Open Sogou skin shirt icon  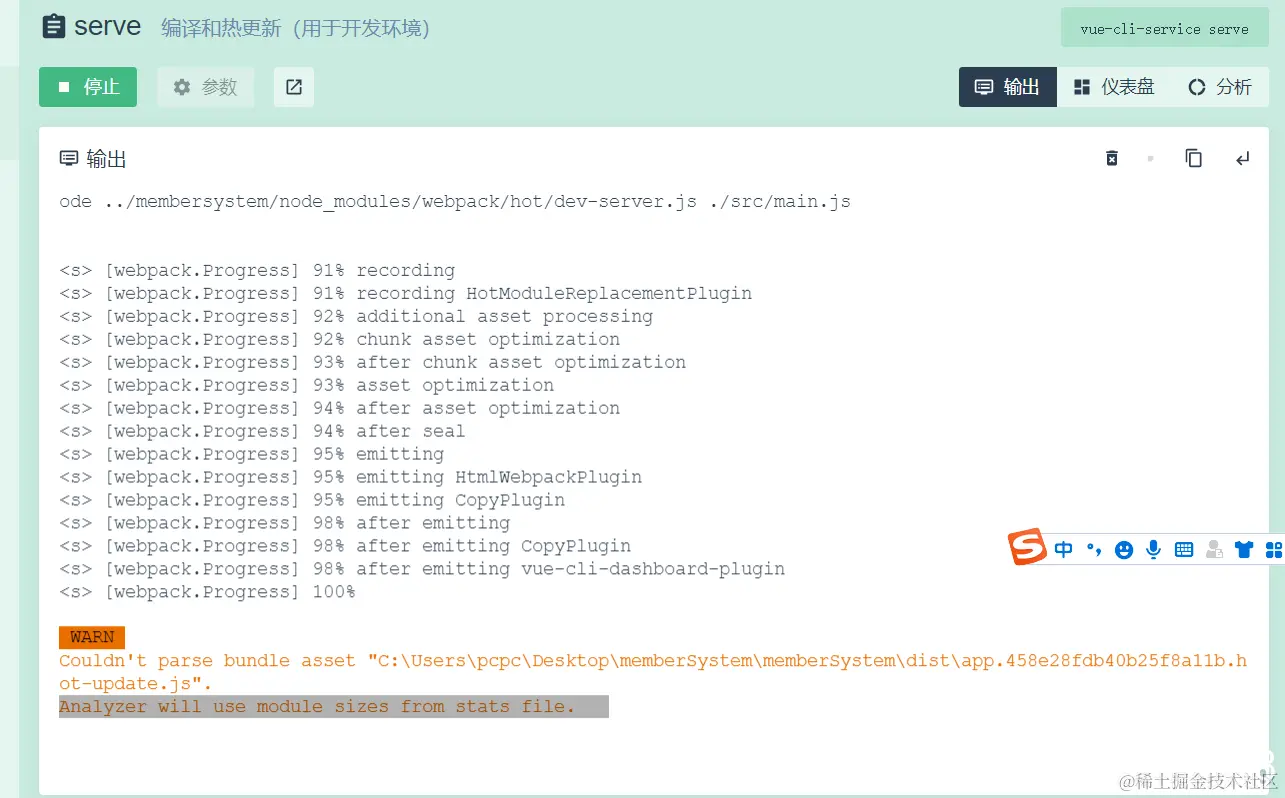point(1244,549)
